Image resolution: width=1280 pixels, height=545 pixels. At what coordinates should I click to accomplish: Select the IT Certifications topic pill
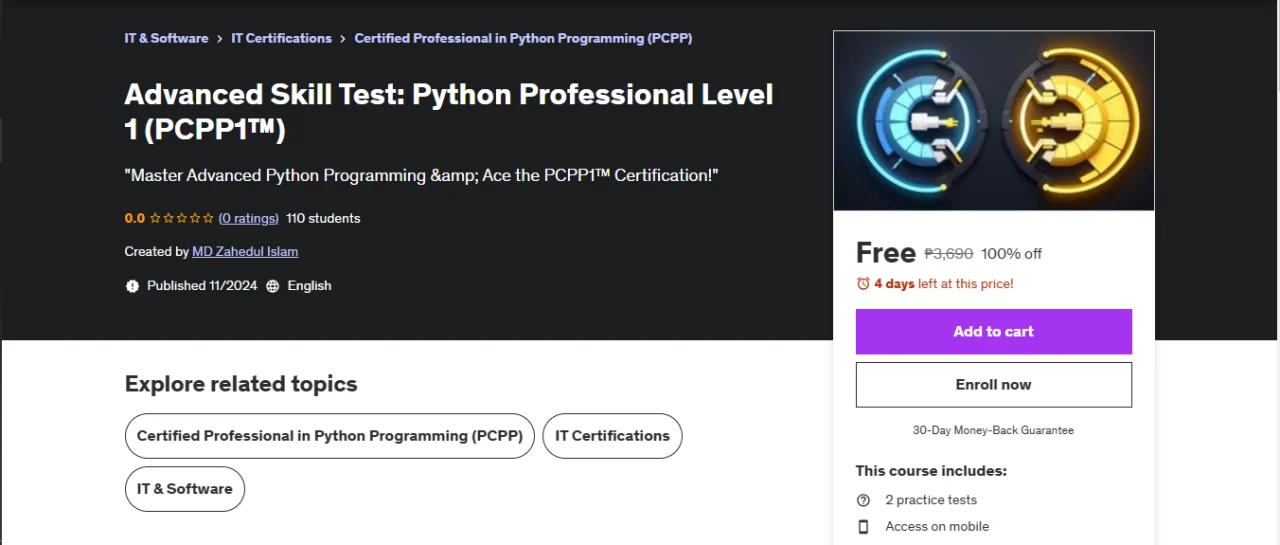click(612, 436)
